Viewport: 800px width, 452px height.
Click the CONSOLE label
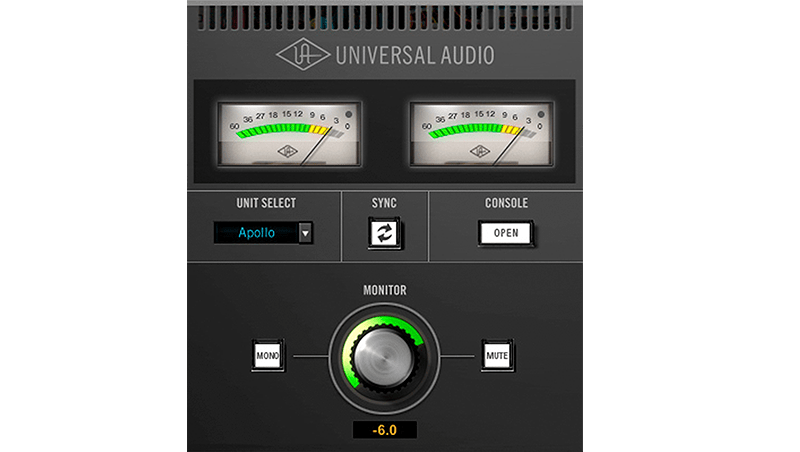point(506,203)
